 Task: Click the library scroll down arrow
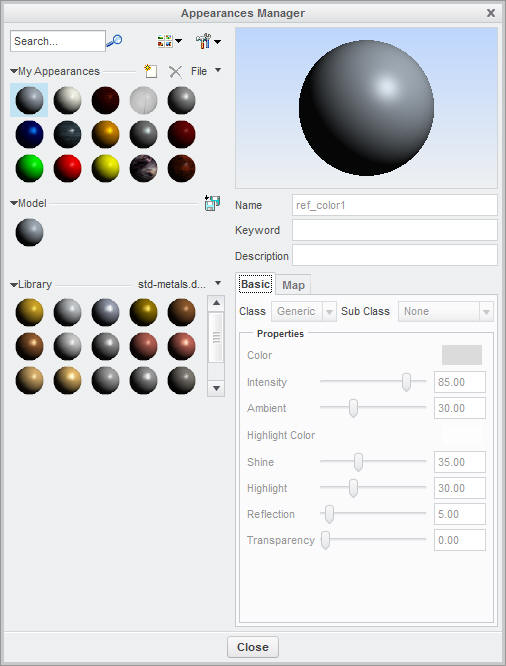[x=216, y=388]
